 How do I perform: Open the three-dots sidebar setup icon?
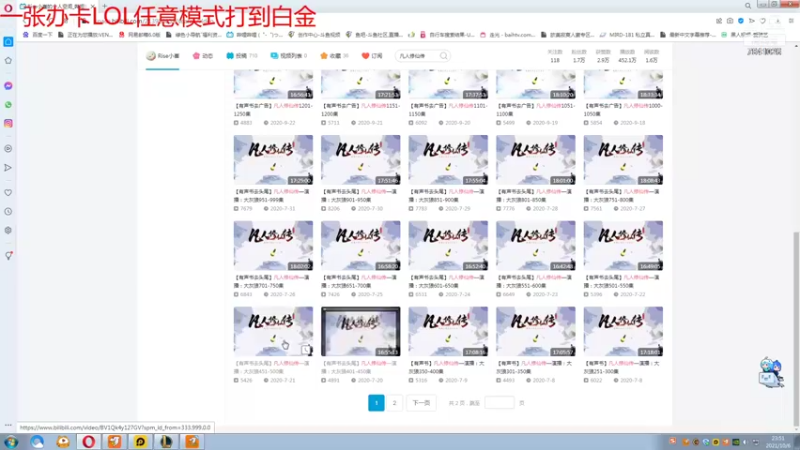click(8, 424)
